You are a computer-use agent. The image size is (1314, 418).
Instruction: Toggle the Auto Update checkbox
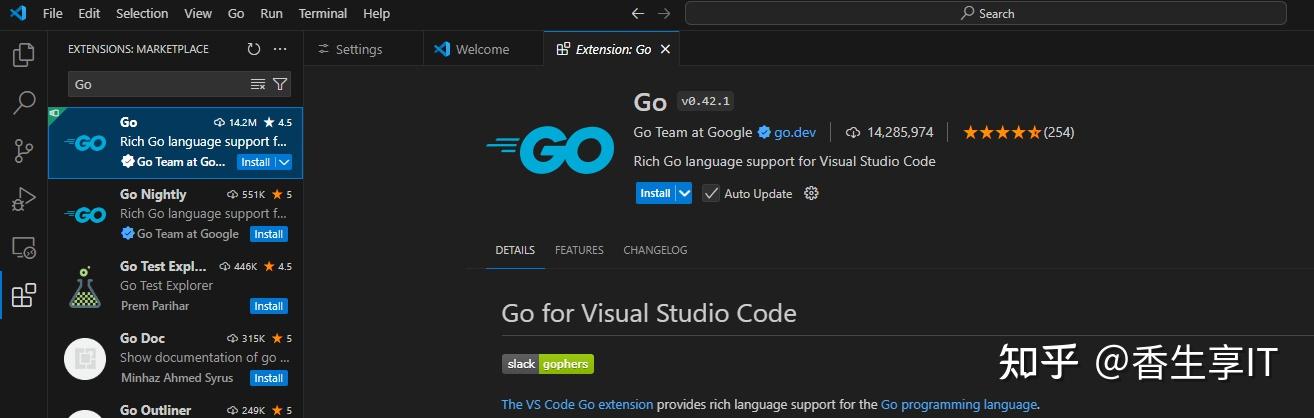click(x=711, y=193)
